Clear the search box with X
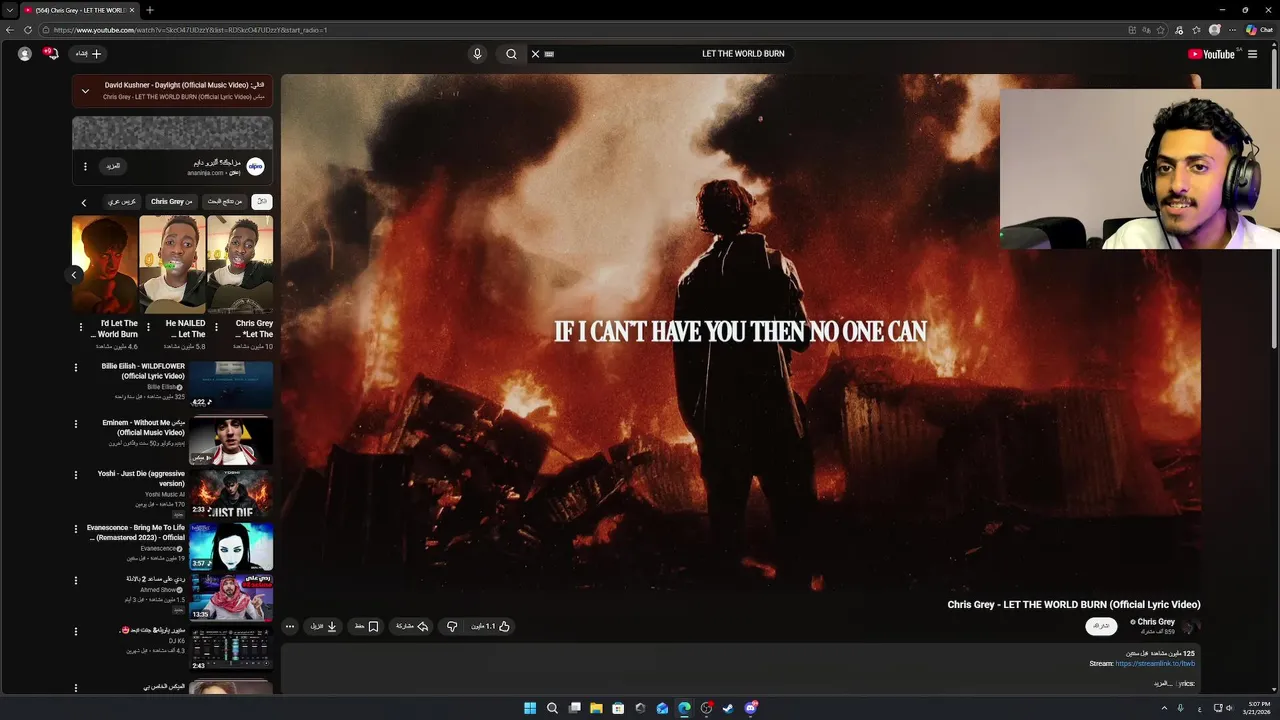This screenshot has height=720, width=1280. (x=535, y=54)
